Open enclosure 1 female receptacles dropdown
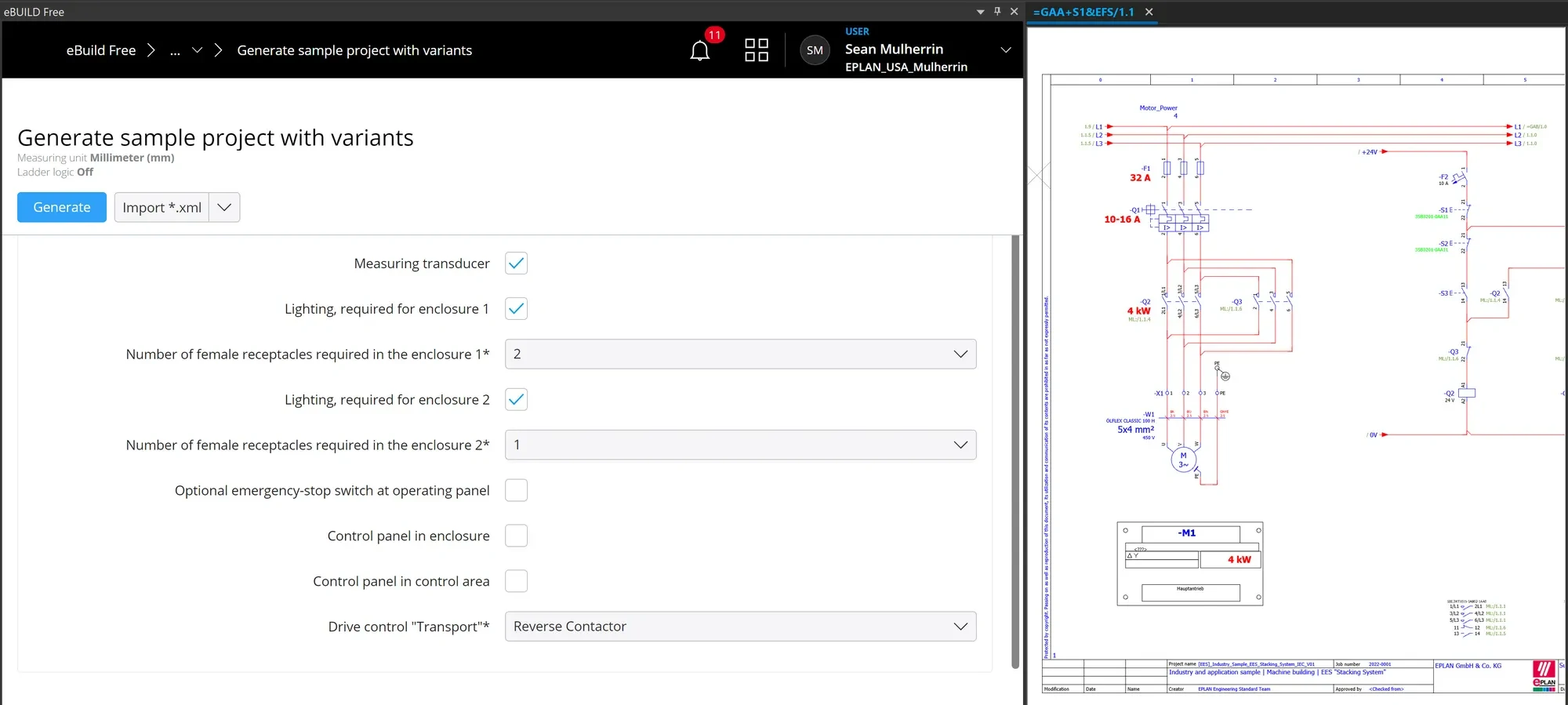Screen dimensions: 1568x705 tap(741, 354)
